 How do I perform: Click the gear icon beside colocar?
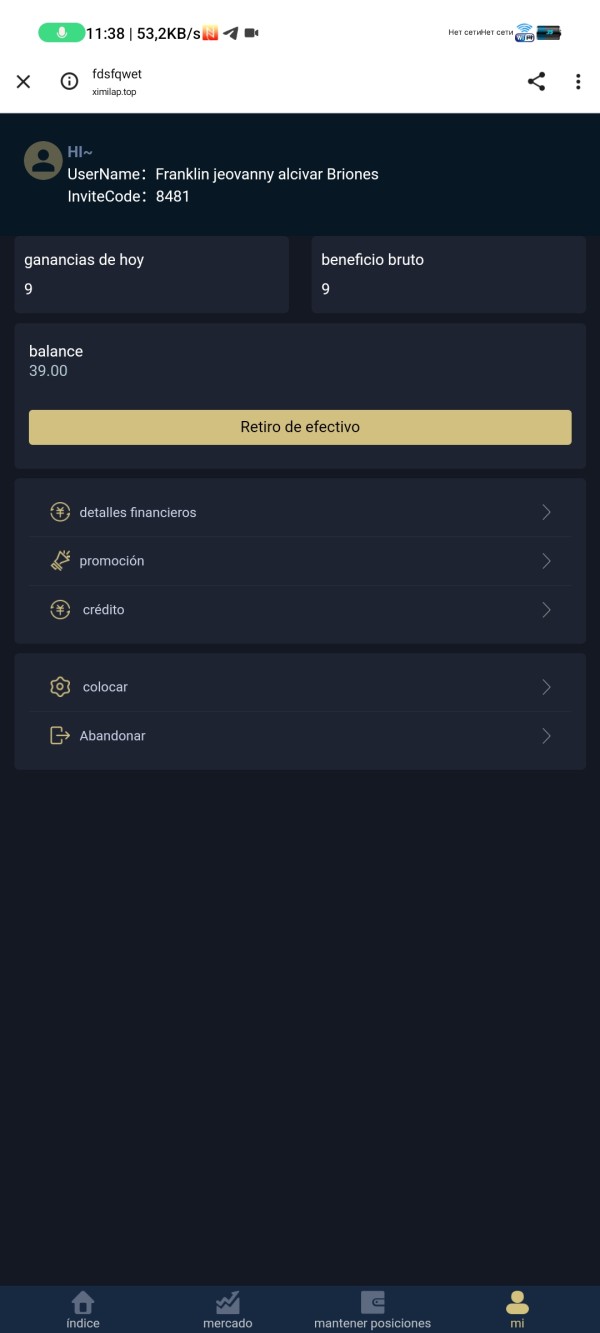pyautogui.click(x=60, y=687)
